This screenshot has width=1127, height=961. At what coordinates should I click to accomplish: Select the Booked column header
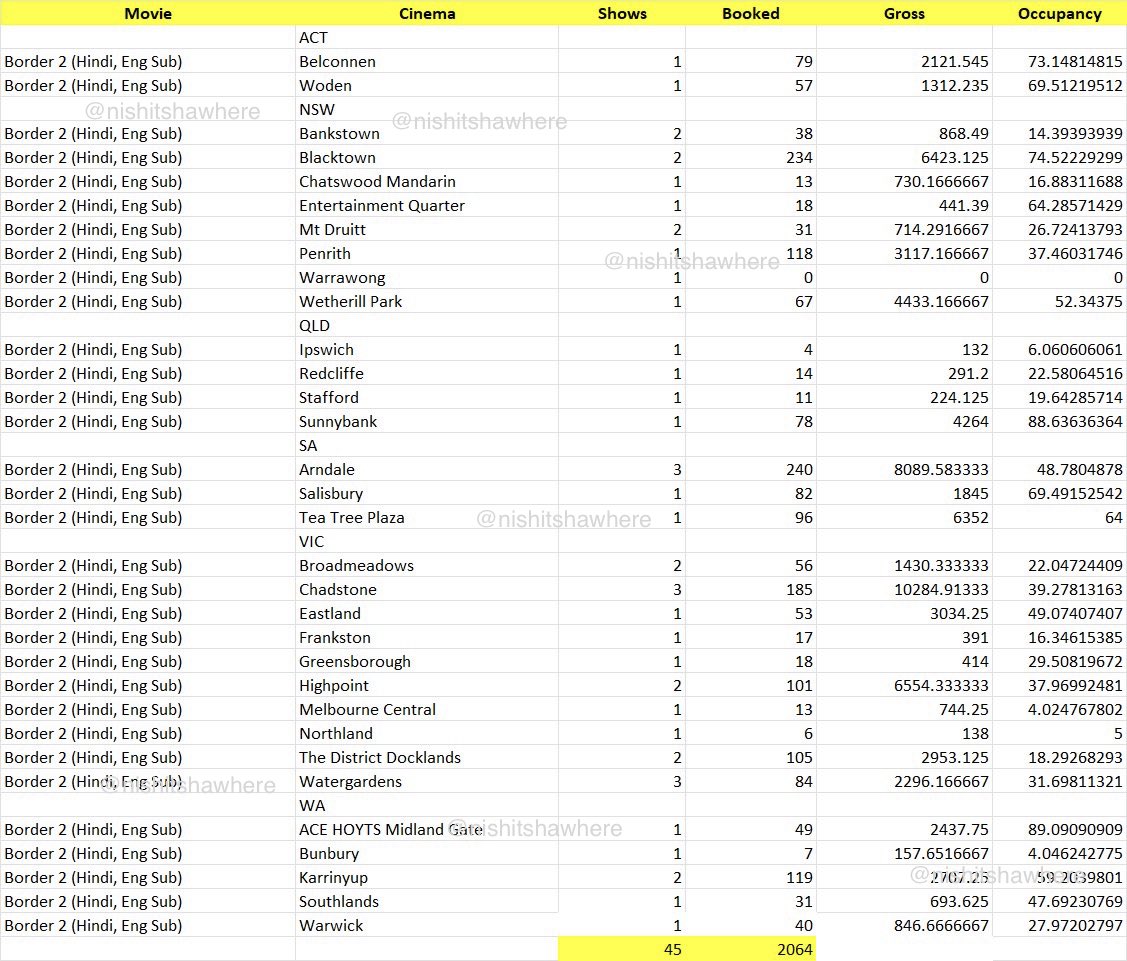(x=751, y=13)
